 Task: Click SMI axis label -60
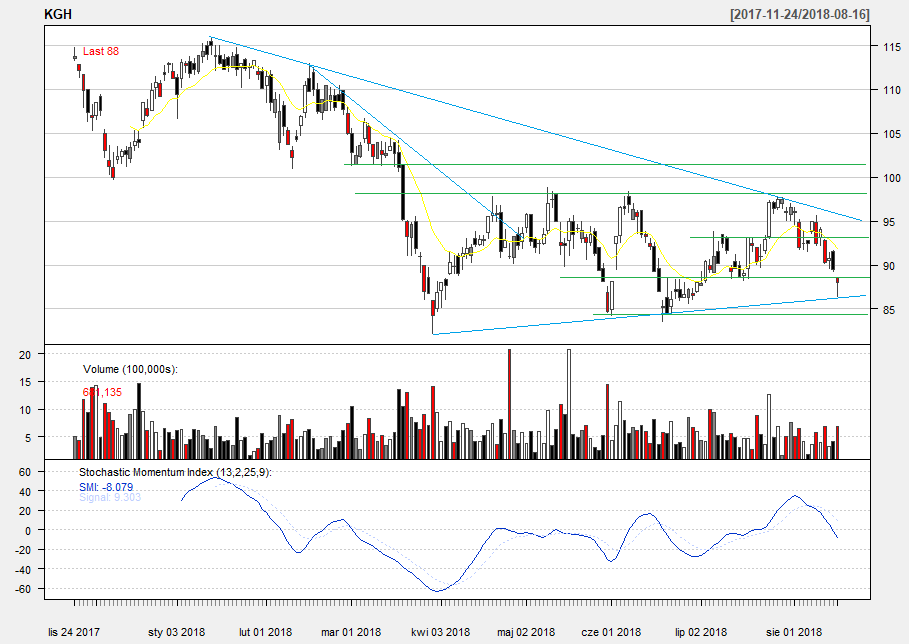click(x=23, y=590)
